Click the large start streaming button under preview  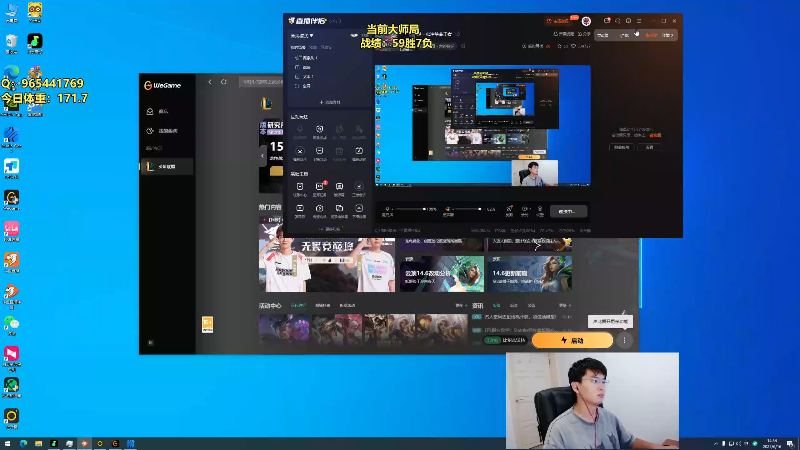[x=568, y=211]
